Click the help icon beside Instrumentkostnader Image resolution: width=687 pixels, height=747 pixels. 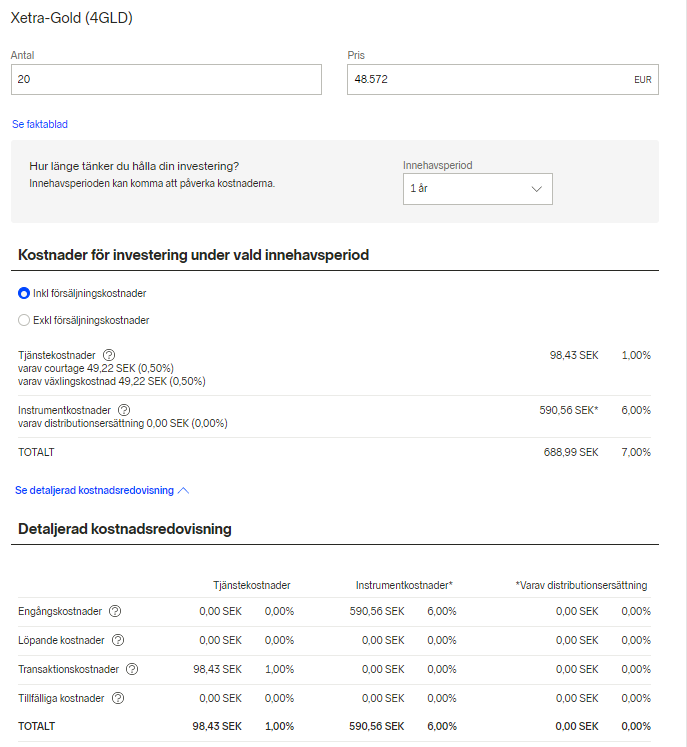pos(124,410)
